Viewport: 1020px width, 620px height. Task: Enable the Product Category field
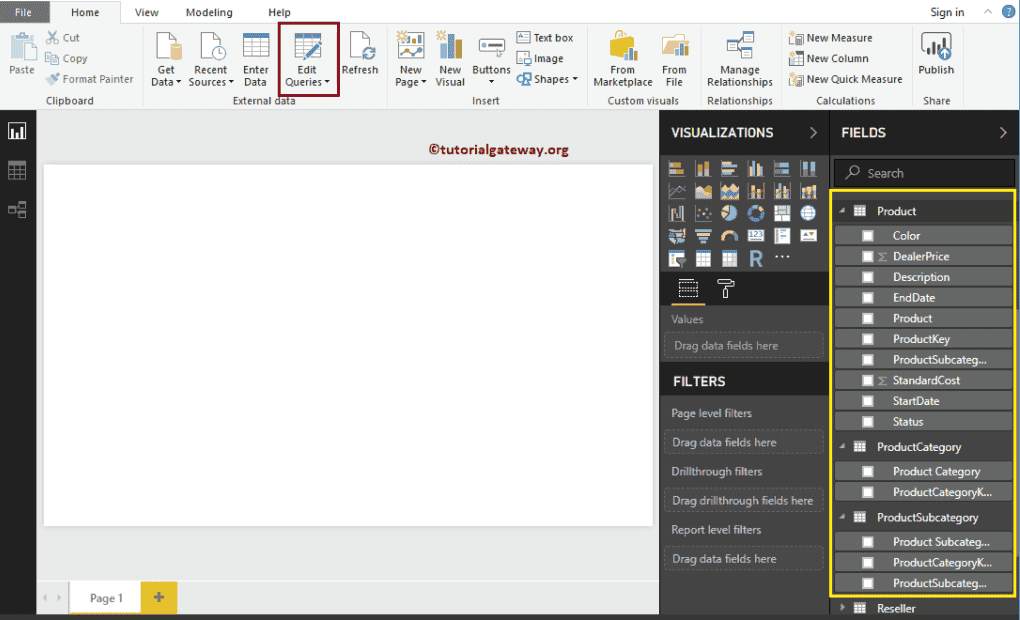pos(866,471)
